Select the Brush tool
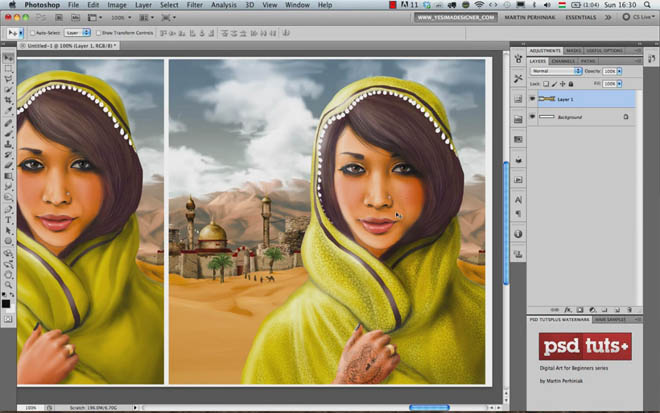 pos(8,133)
